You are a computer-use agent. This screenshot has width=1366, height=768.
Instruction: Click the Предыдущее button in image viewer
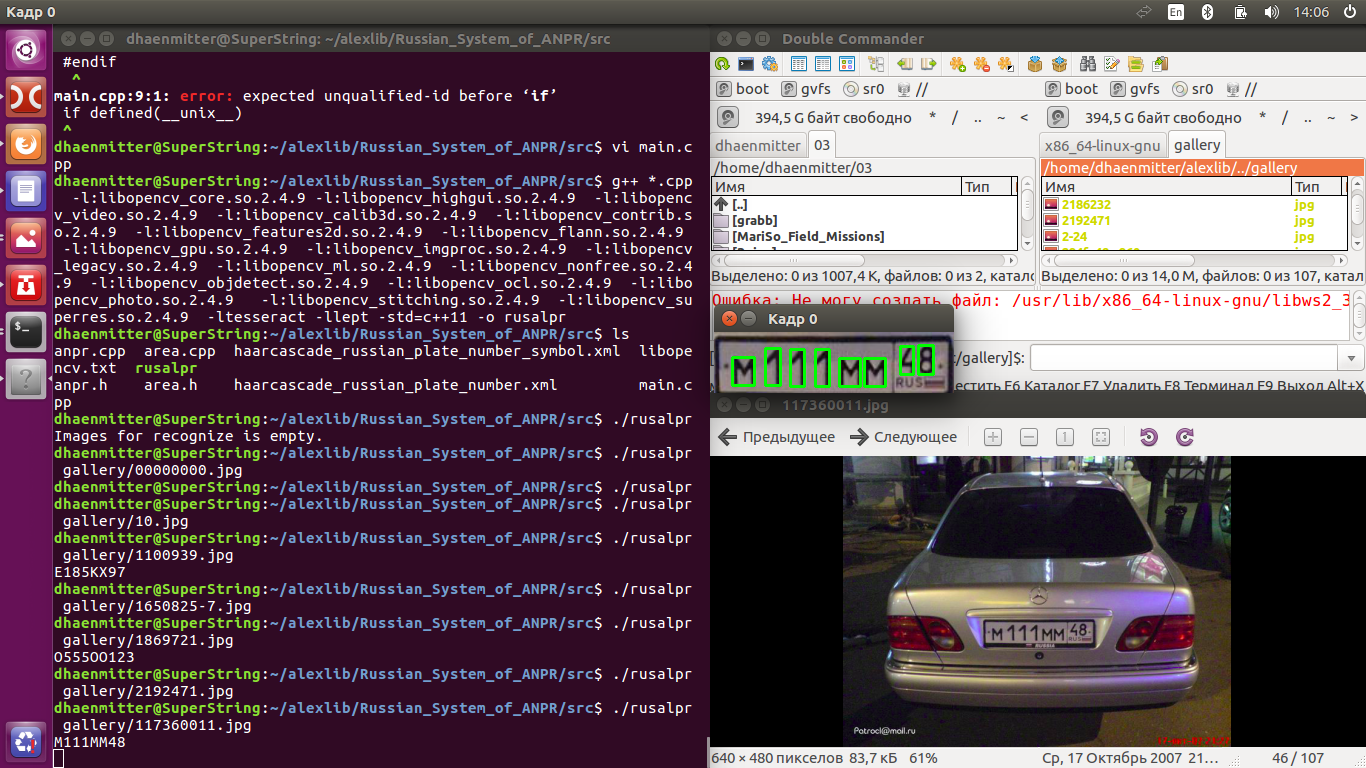coord(777,437)
